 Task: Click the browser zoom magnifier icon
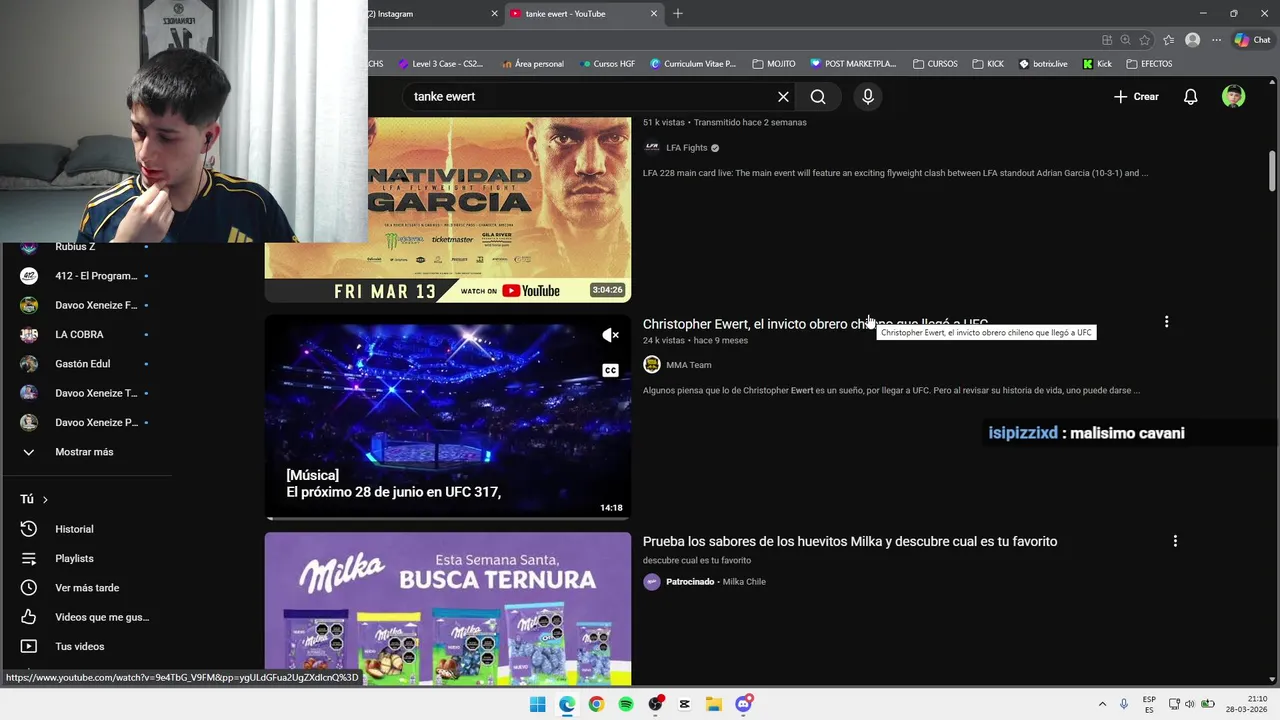pyautogui.click(x=1125, y=40)
